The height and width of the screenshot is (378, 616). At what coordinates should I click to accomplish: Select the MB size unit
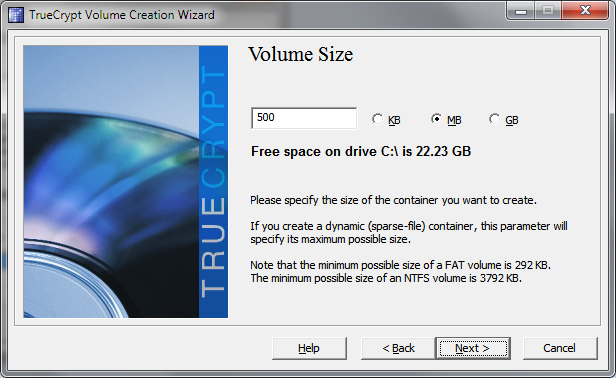pyautogui.click(x=446, y=119)
